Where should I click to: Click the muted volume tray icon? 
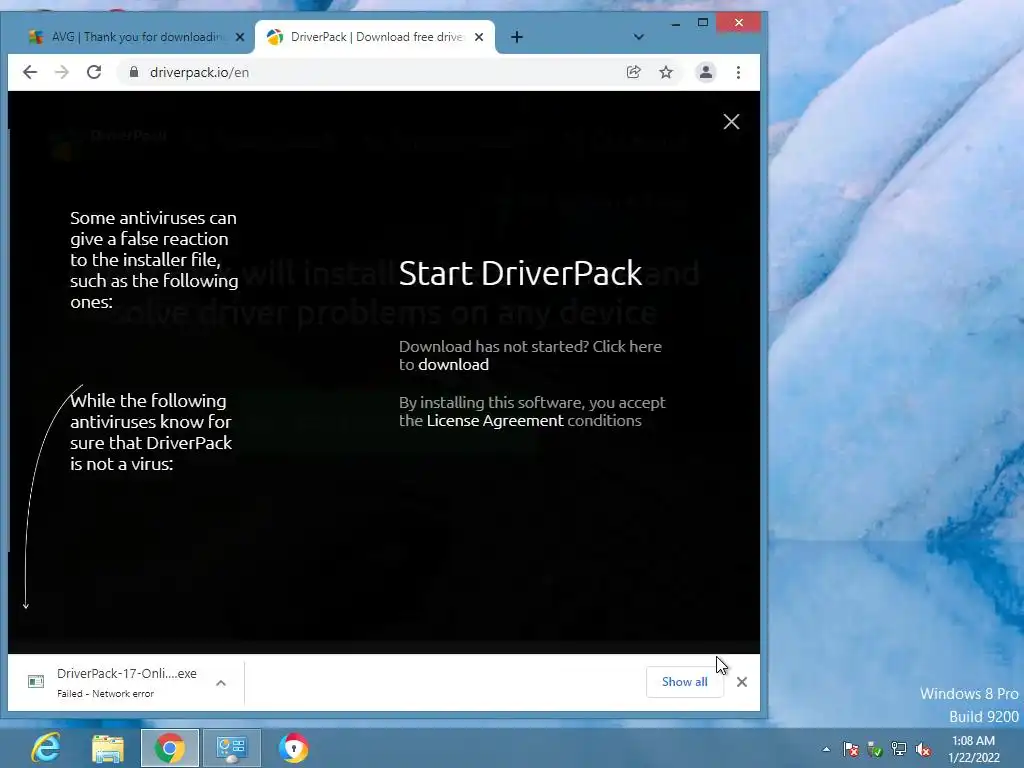click(x=923, y=749)
